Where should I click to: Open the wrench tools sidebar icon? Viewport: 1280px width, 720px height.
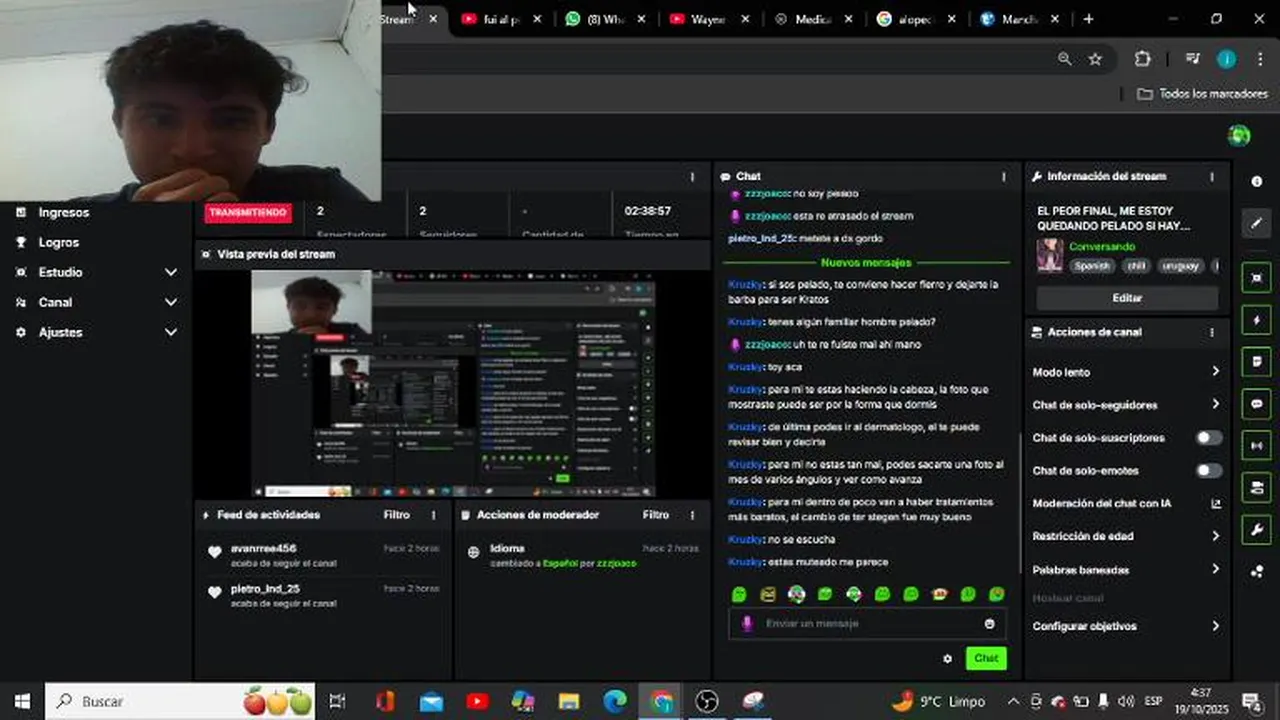[x=1257, y=530]
